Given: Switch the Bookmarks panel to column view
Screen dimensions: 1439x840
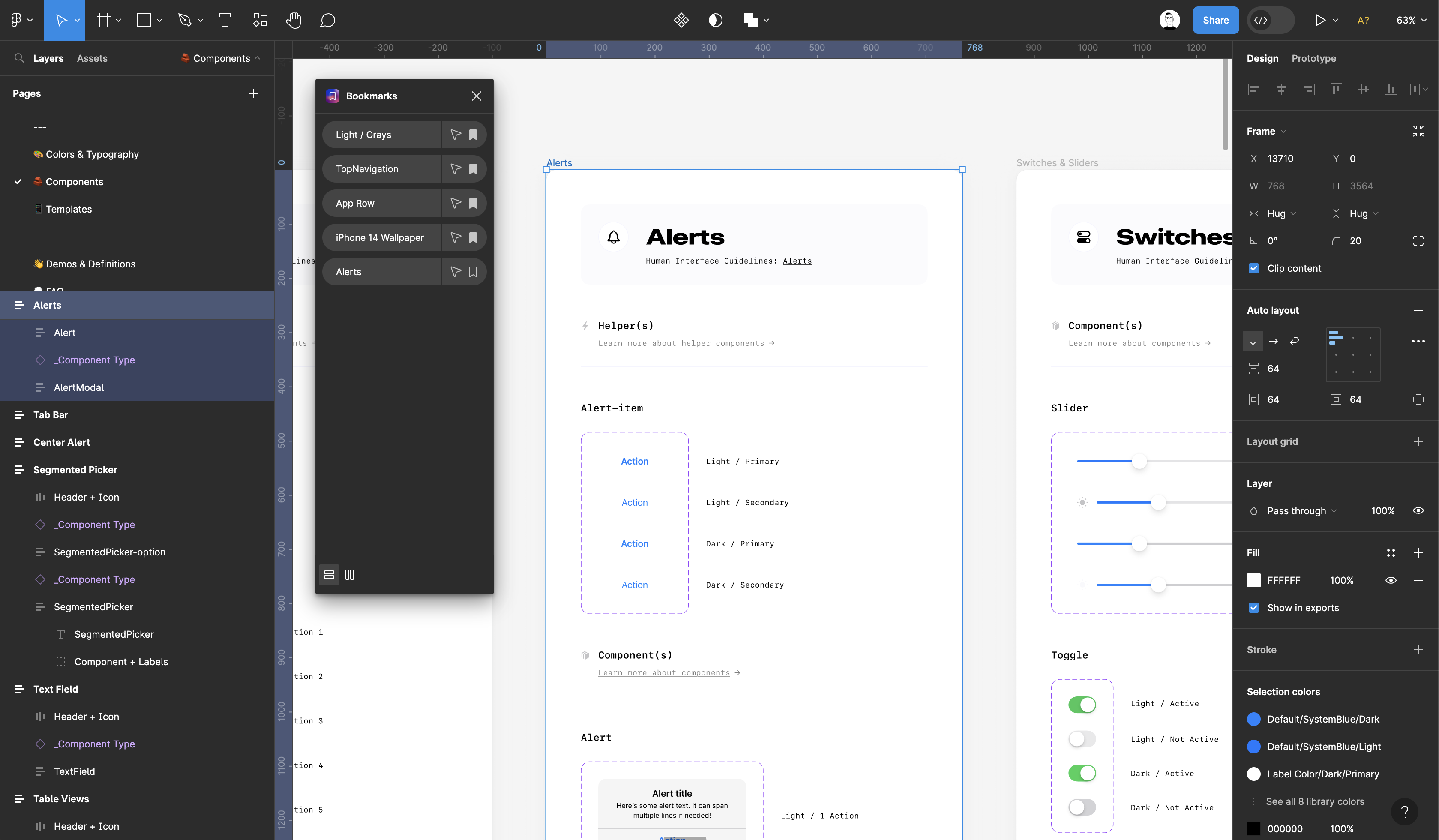Looking at the screenshot, I should tap(350, 574).
